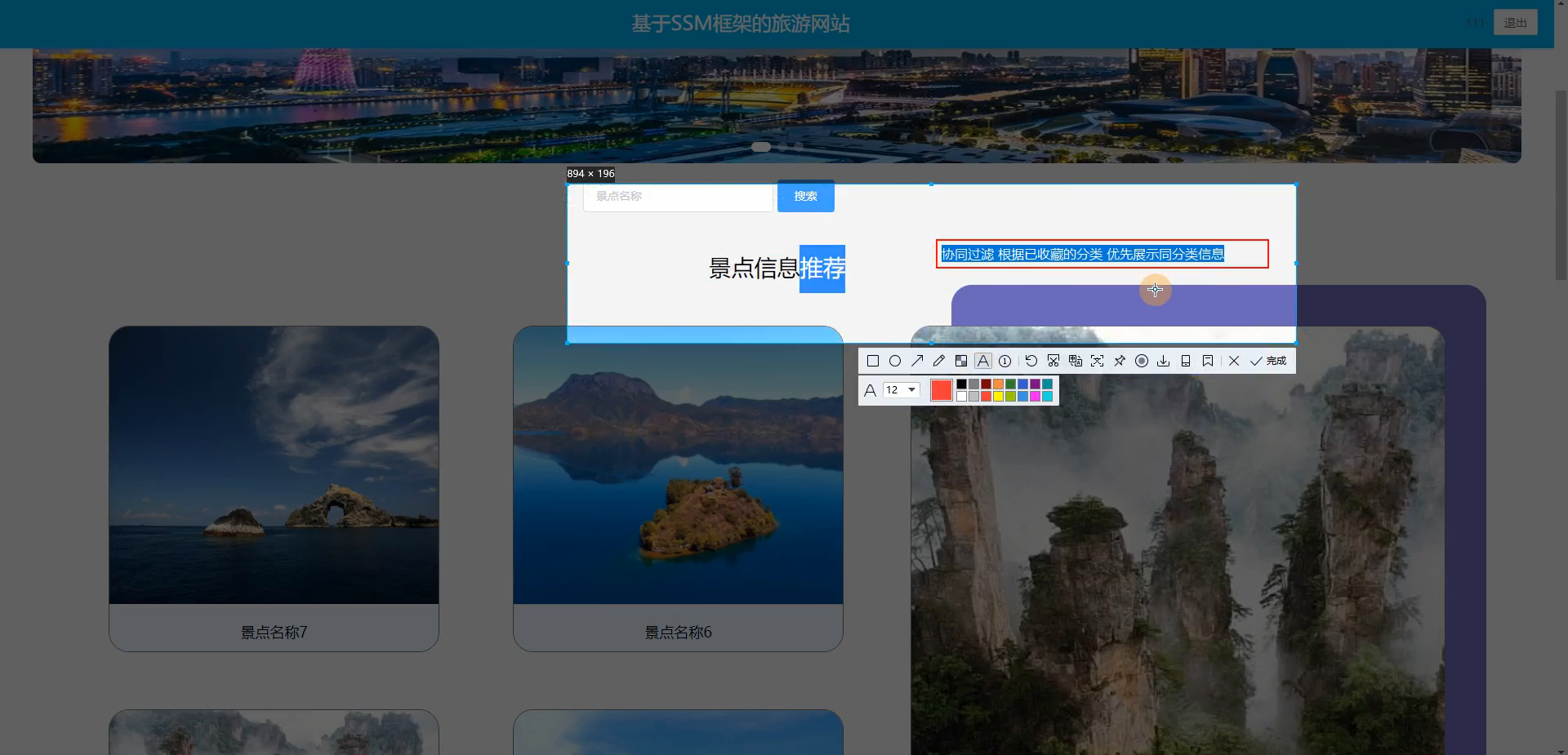
Task: Select the pencil freehand tool
Action: point(939,361)
